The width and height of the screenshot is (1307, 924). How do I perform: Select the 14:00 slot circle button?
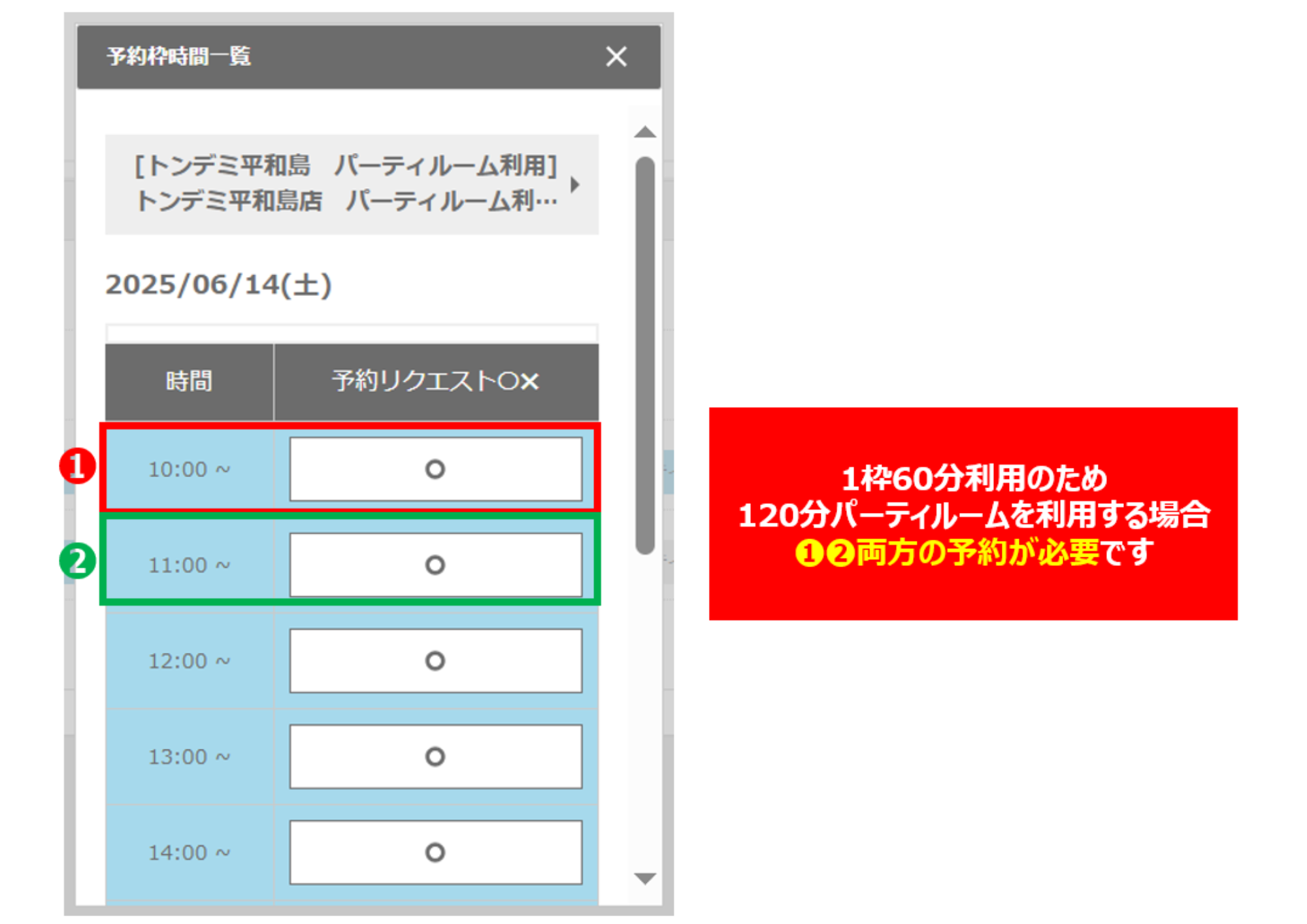click(x=435, y=852)
